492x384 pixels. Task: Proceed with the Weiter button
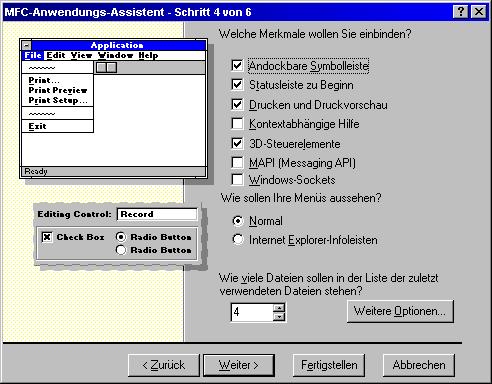[239, 365]
